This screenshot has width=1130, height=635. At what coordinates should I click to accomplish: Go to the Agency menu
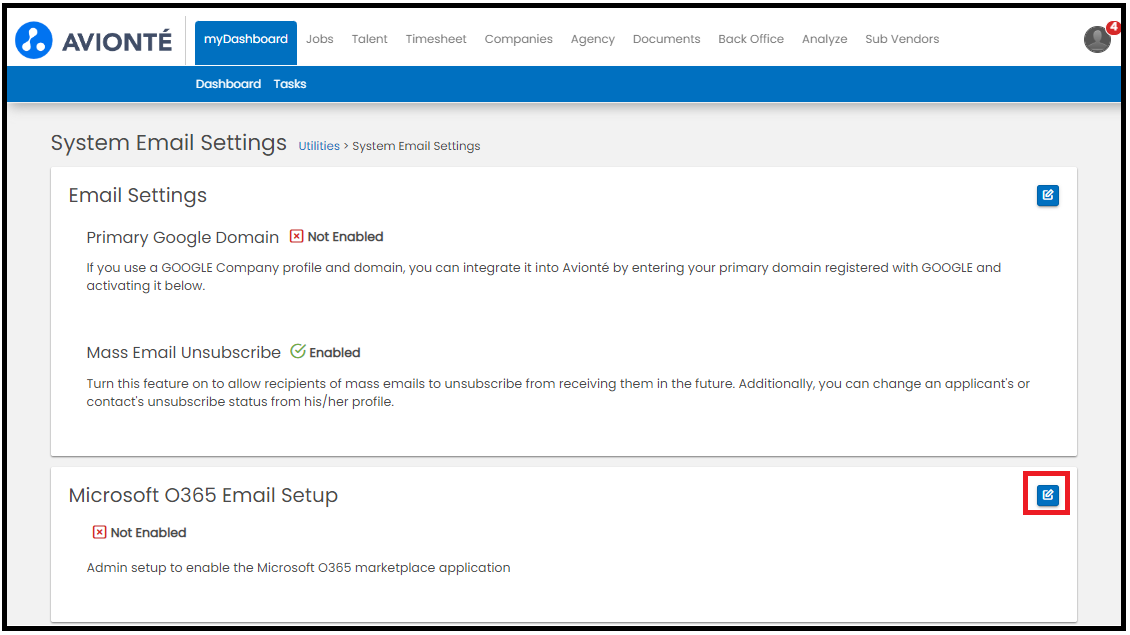[592, 39]
